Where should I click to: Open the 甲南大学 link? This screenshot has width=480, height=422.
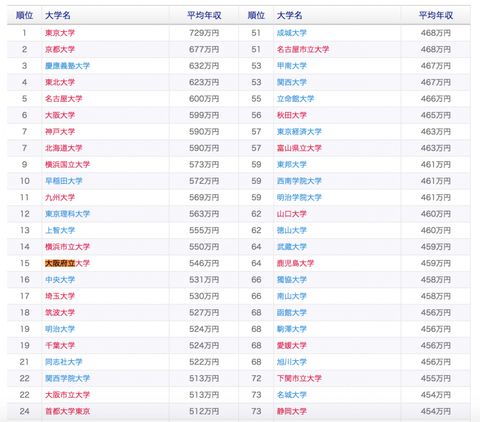pyautogui.click(x=292, y=66)
